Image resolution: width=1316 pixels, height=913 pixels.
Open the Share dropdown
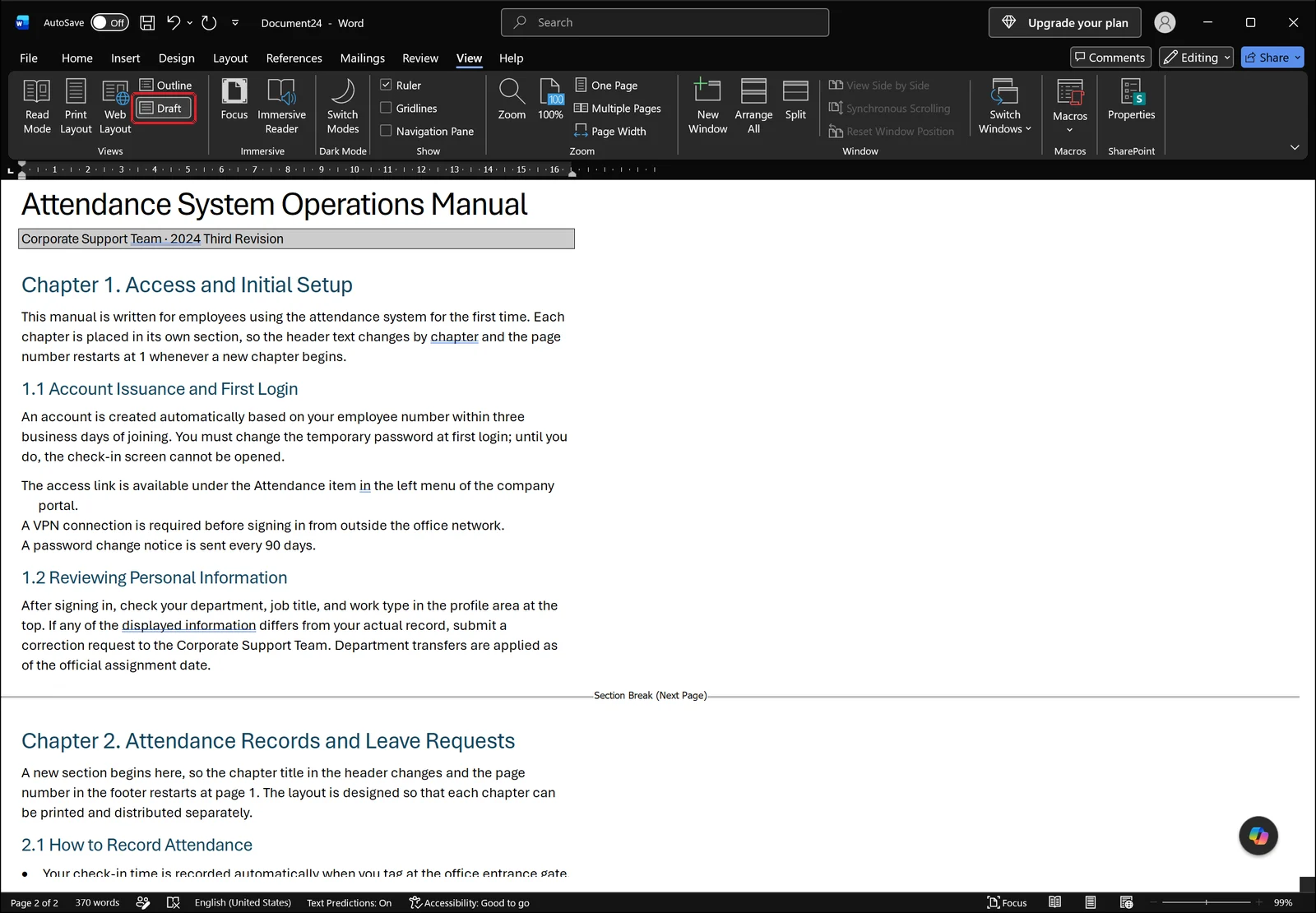tap(1298, 58)
